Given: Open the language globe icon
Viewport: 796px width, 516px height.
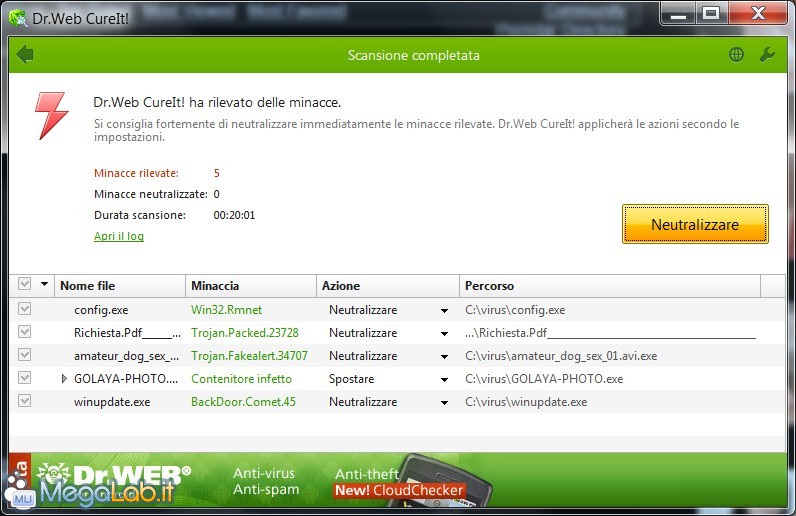Looking at the screenshot, I should [736, 55].
